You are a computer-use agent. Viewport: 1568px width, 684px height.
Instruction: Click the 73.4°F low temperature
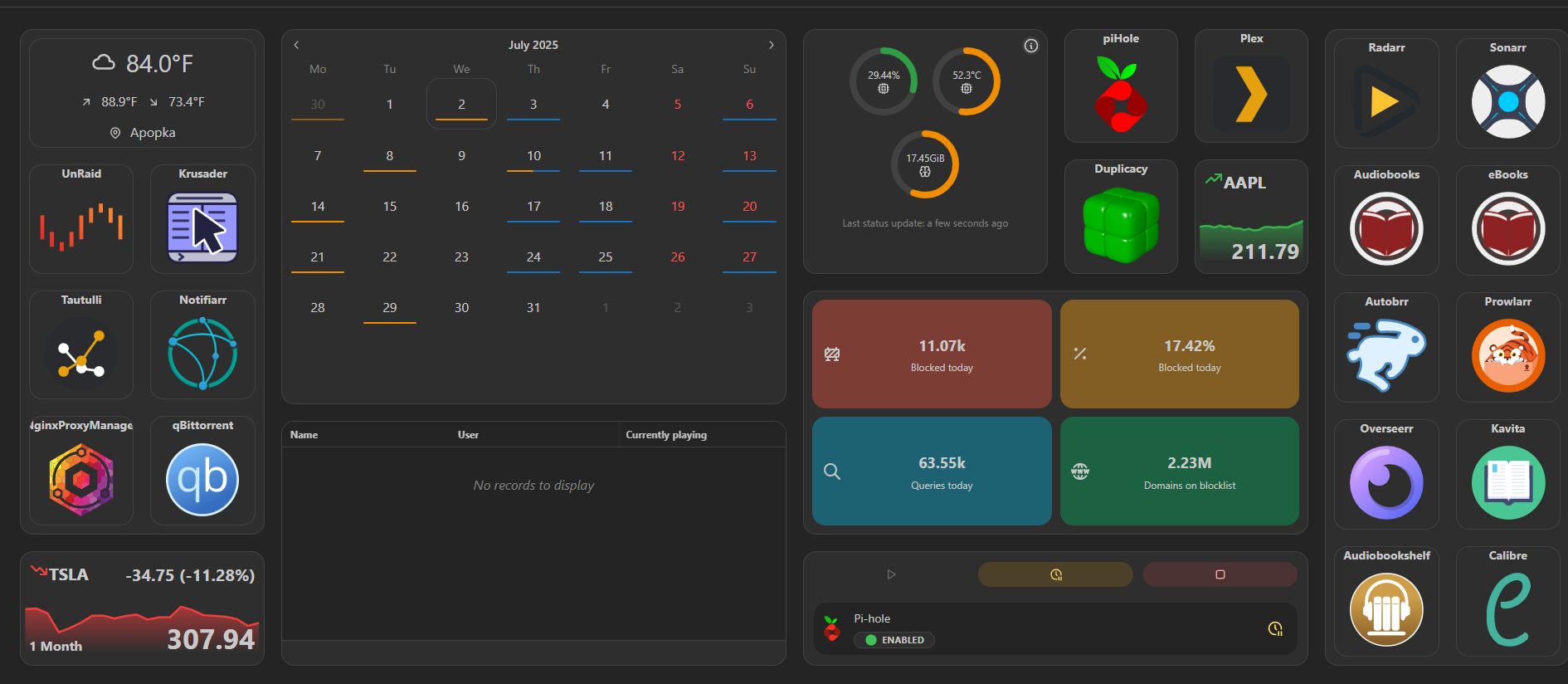(186, 102)
